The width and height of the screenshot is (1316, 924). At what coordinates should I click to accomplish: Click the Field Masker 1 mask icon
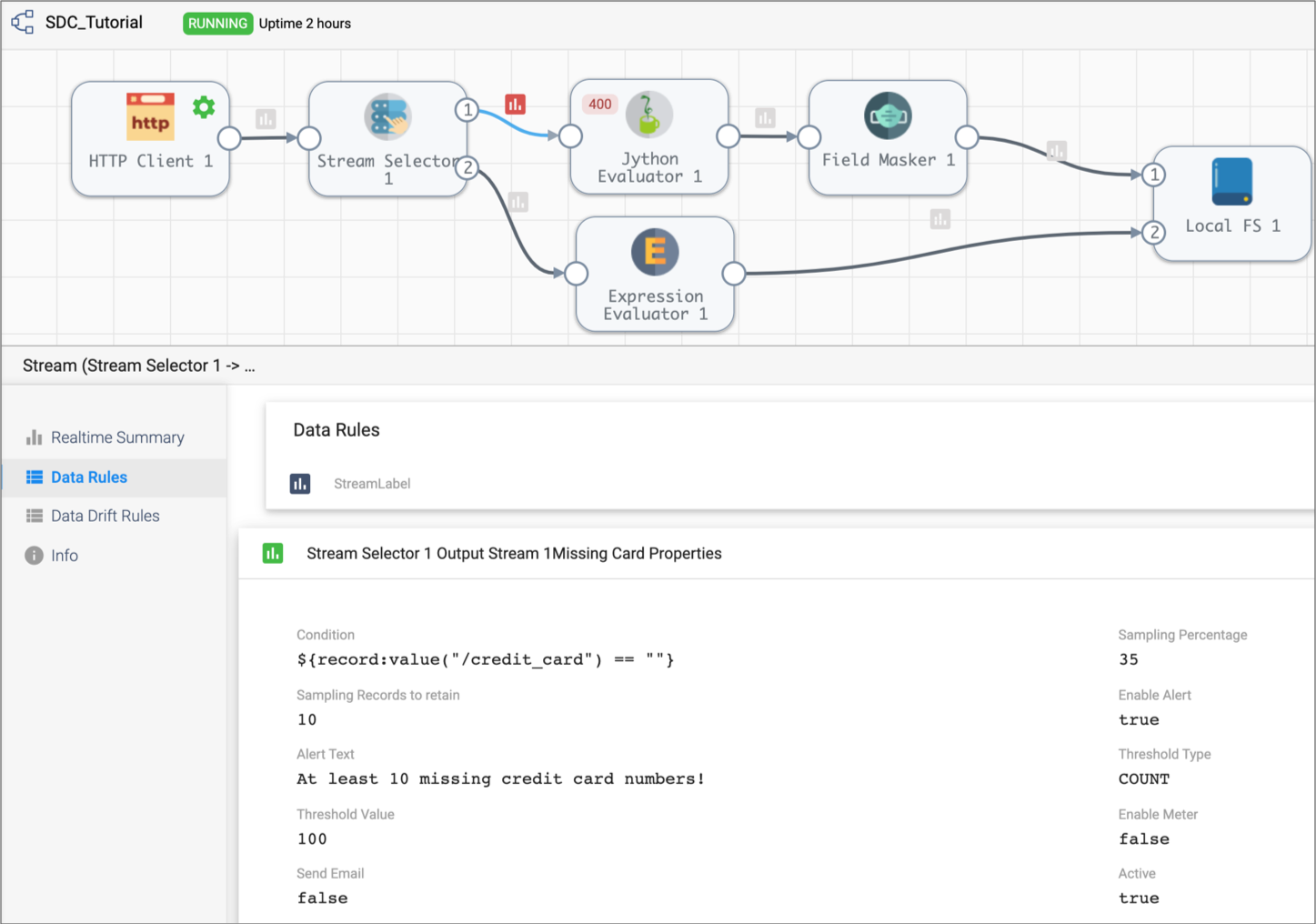[888, 115]
